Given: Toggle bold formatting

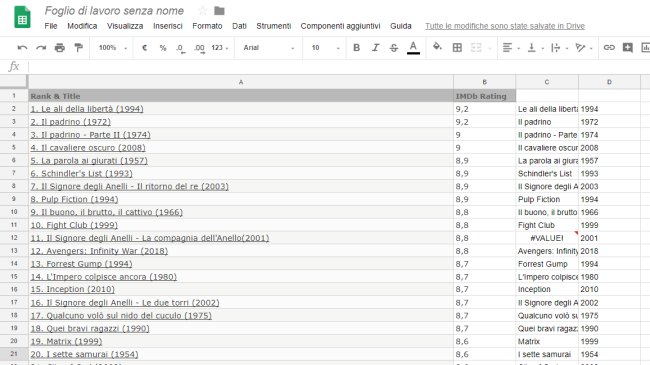Looking at the screenshot, I should coord(357,48).
